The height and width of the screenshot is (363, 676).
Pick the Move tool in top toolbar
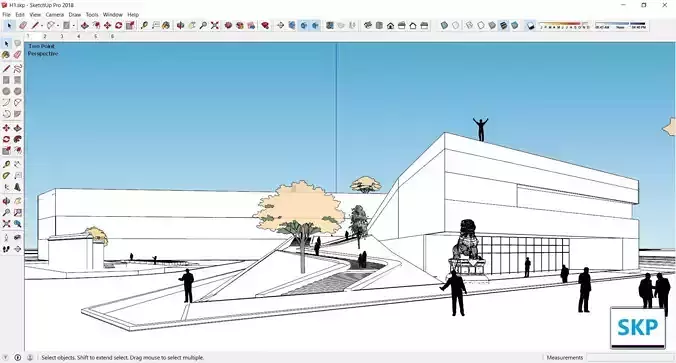coord(107,25)
